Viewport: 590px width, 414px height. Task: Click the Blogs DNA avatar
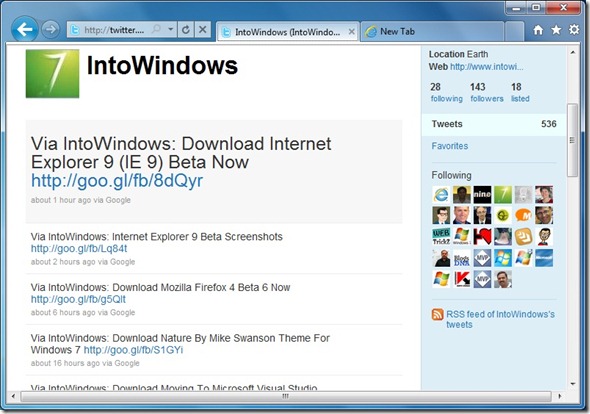pyautogui.click(x=462, y=258)
